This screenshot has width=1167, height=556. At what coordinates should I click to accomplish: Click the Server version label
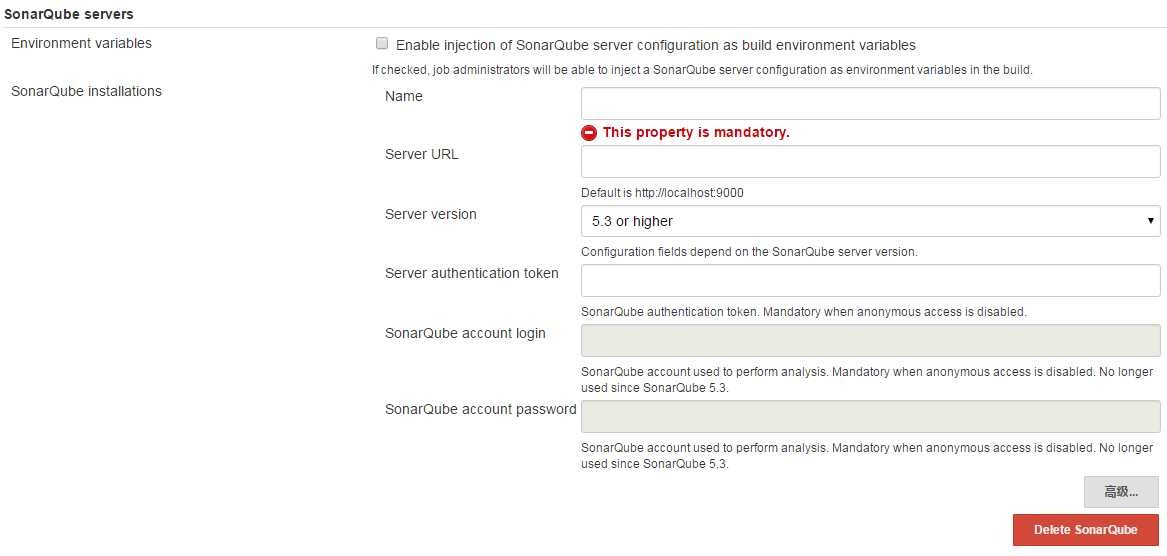tap(431, 214)
